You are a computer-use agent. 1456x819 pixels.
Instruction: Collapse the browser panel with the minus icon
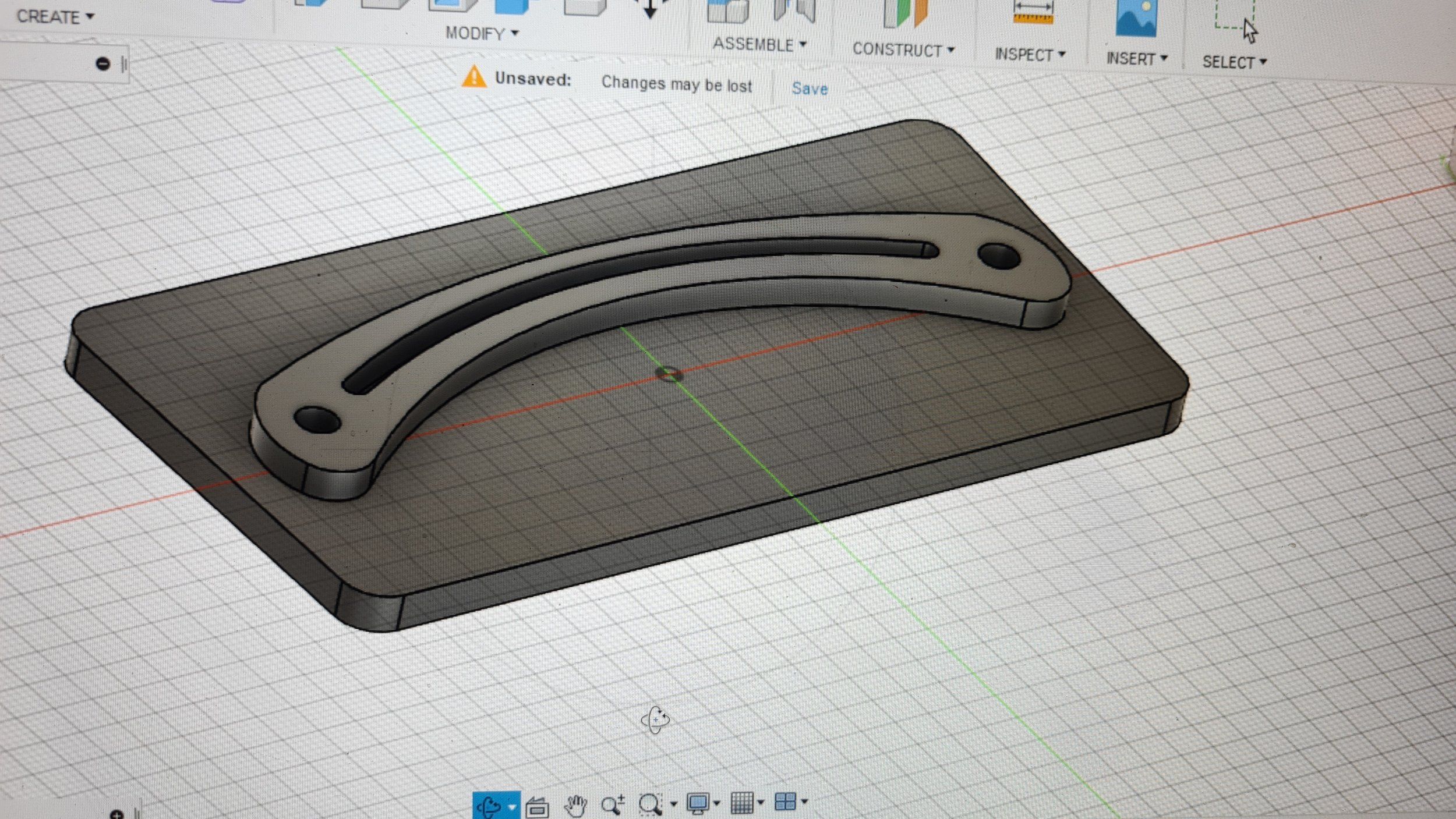[x=103, y=63]
